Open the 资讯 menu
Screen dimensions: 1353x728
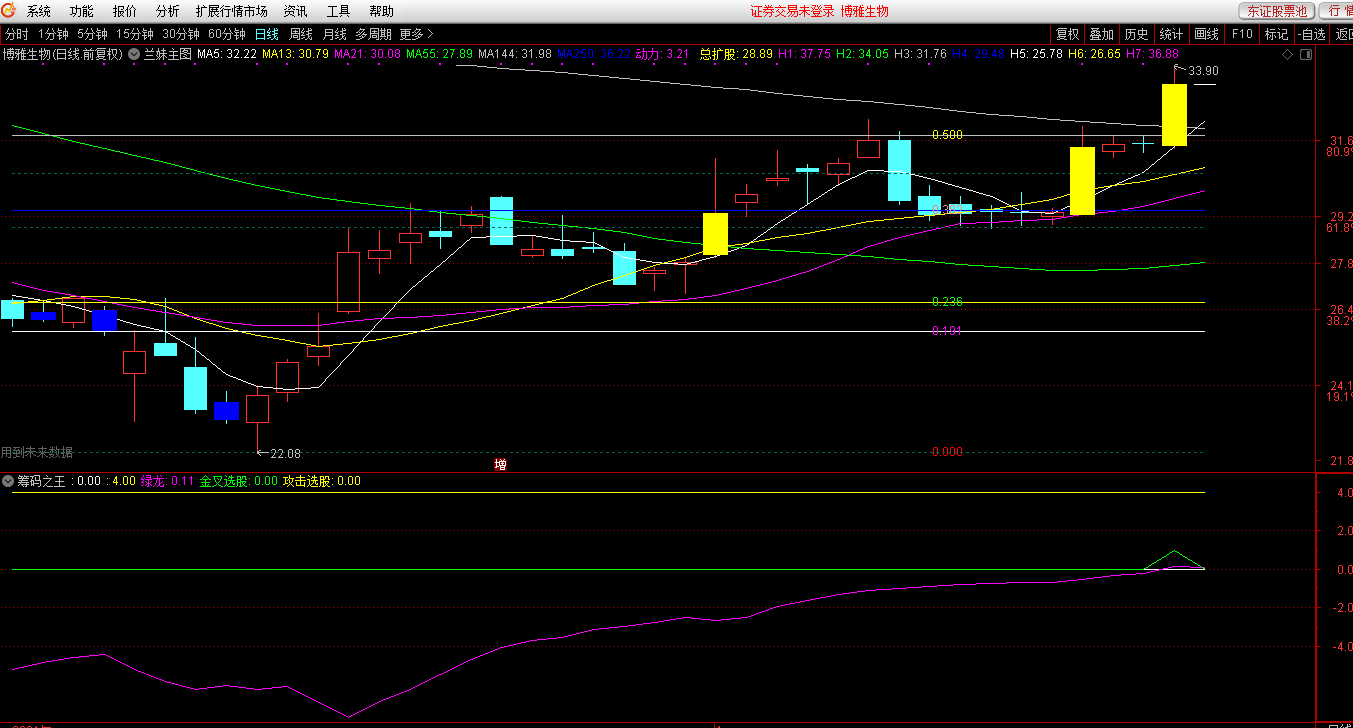tap(295, 12)
